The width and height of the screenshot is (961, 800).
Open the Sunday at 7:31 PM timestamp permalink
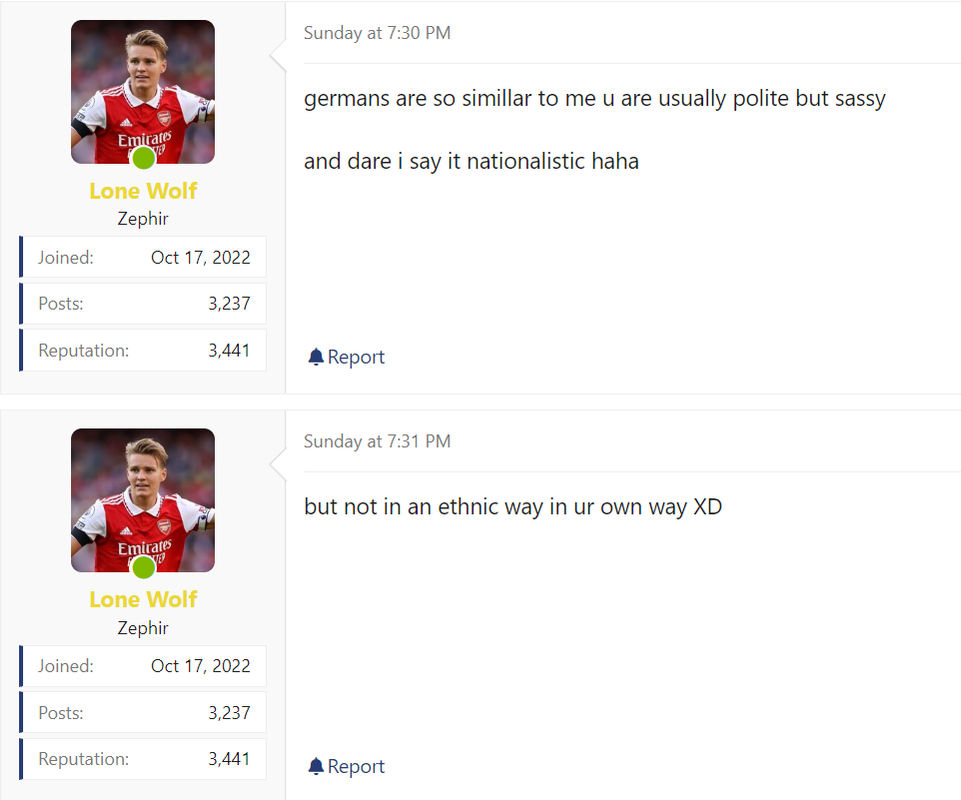point(377,441)
